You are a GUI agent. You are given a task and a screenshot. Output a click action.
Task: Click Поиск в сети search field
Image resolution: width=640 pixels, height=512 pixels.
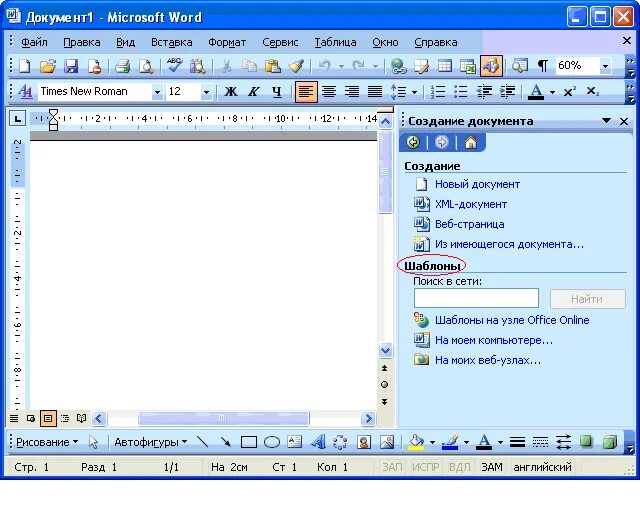476,298
